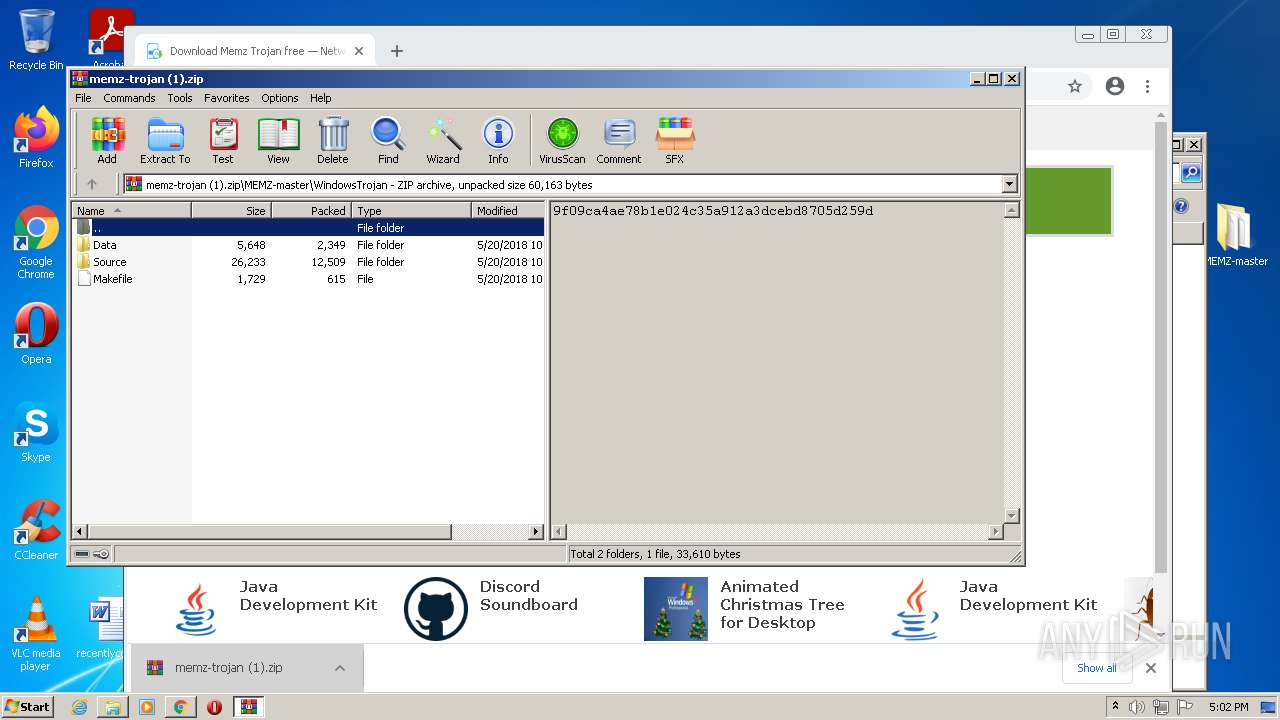Open the Tools menu
Screen dimensions: 1280x720
click(180, 98)
